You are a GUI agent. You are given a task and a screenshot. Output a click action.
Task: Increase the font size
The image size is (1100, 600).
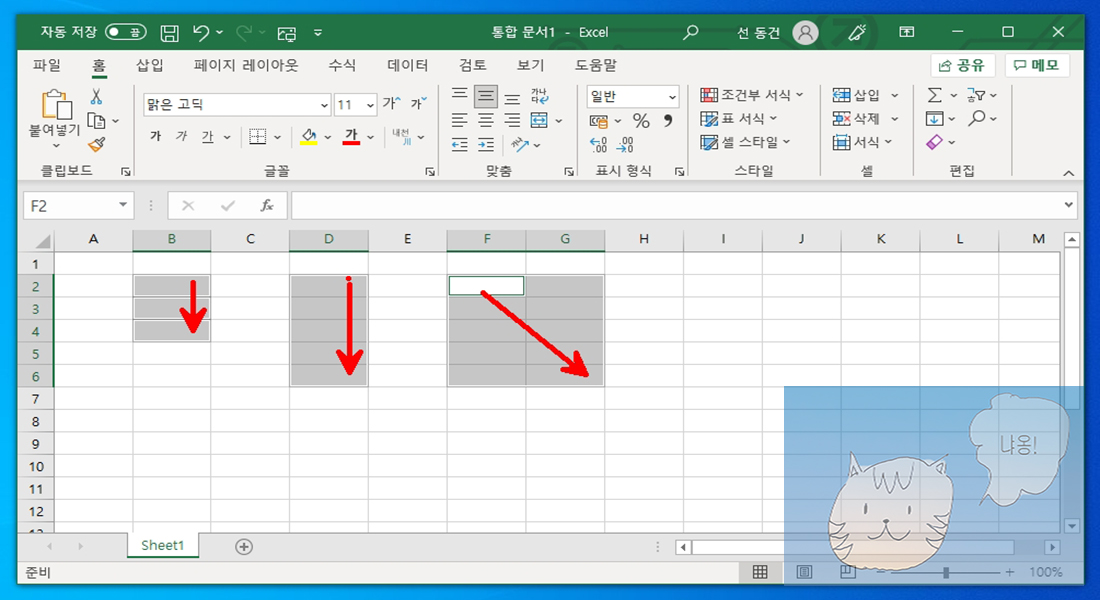click(x=391, y=104)
